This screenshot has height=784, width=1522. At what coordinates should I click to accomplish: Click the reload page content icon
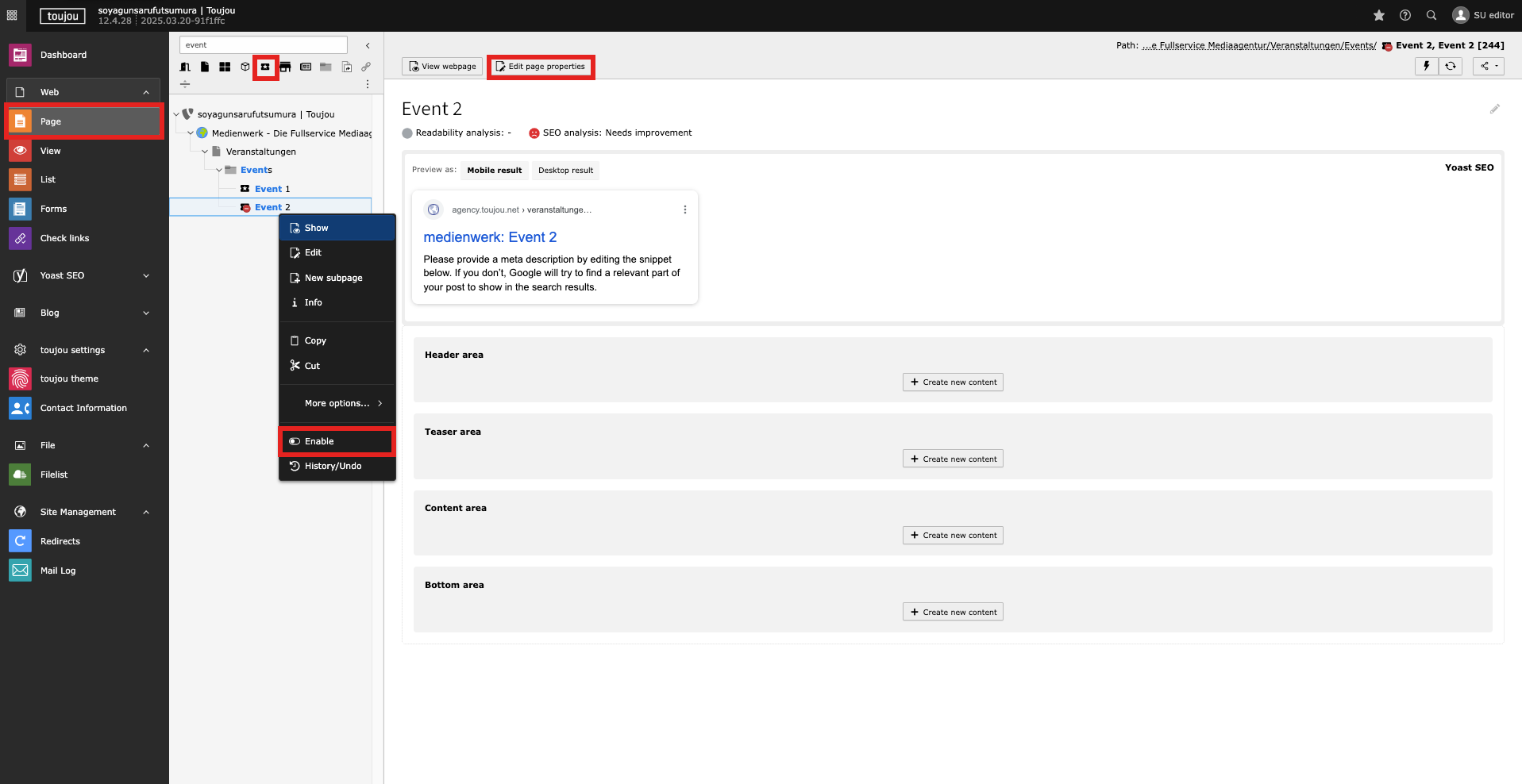pos(1451,67)
